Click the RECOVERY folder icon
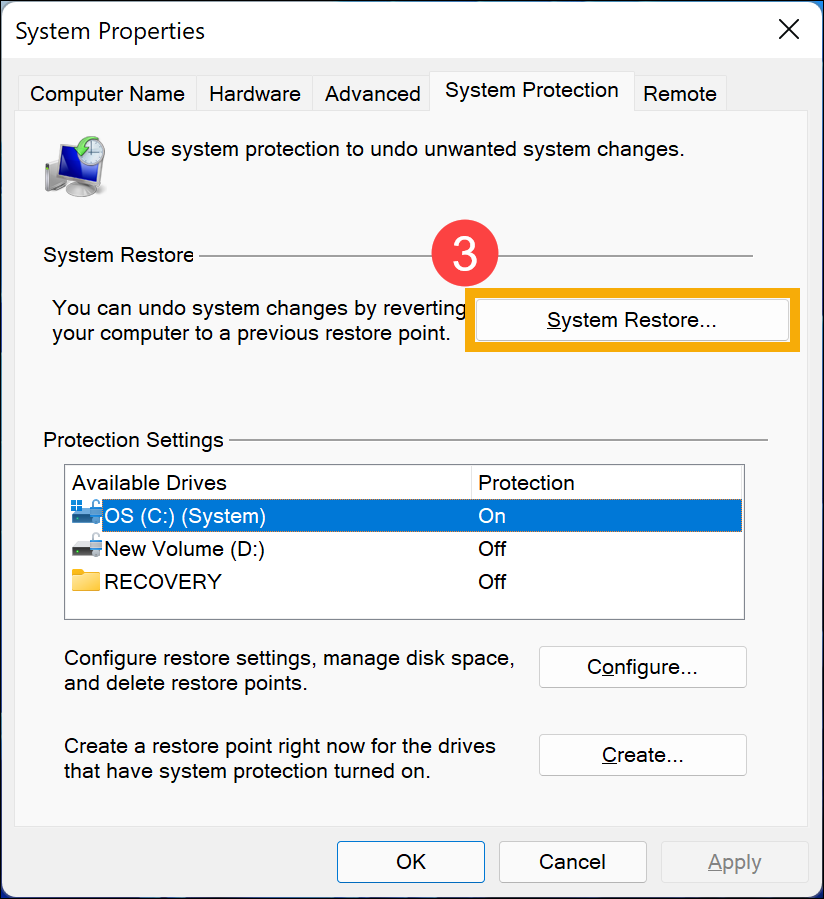Viewport: 824px width, 899px height. 86,580
